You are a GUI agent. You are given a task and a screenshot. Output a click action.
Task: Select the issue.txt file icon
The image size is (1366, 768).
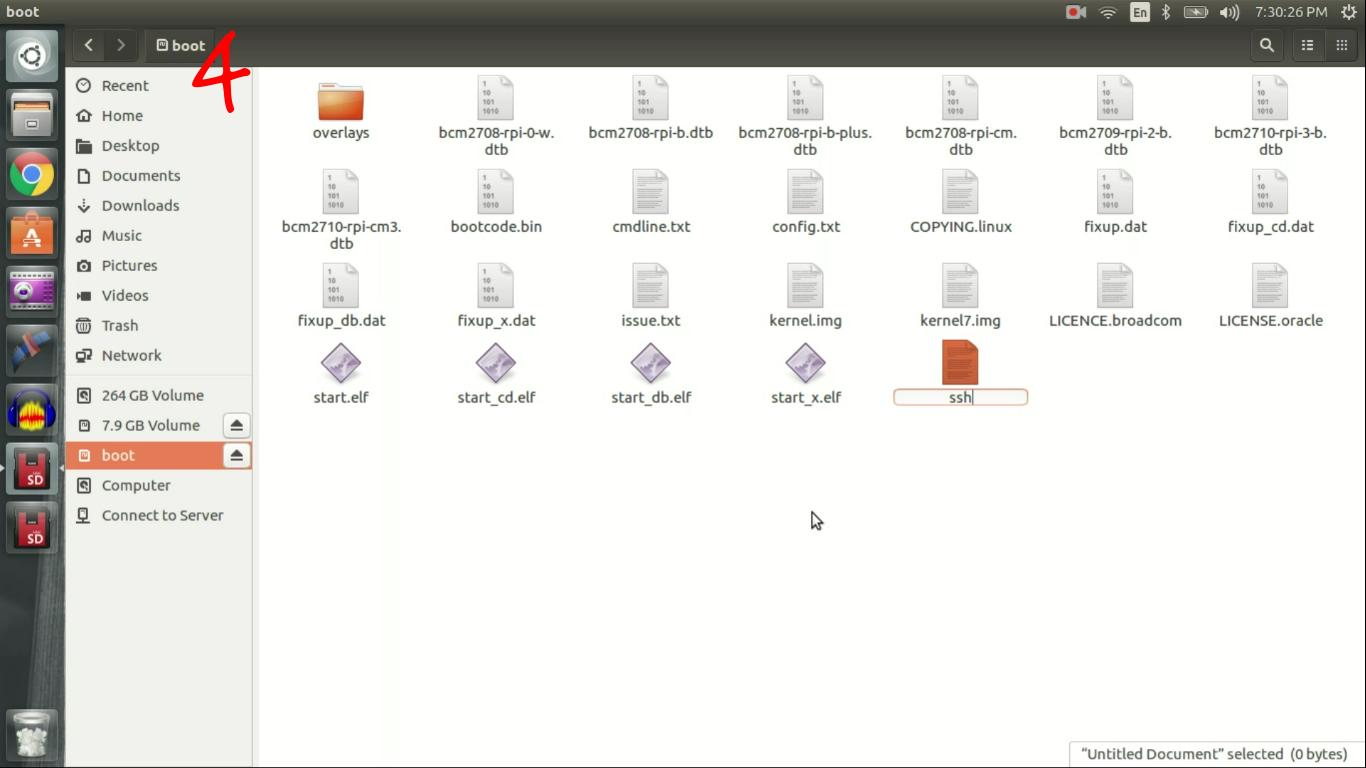650,286
